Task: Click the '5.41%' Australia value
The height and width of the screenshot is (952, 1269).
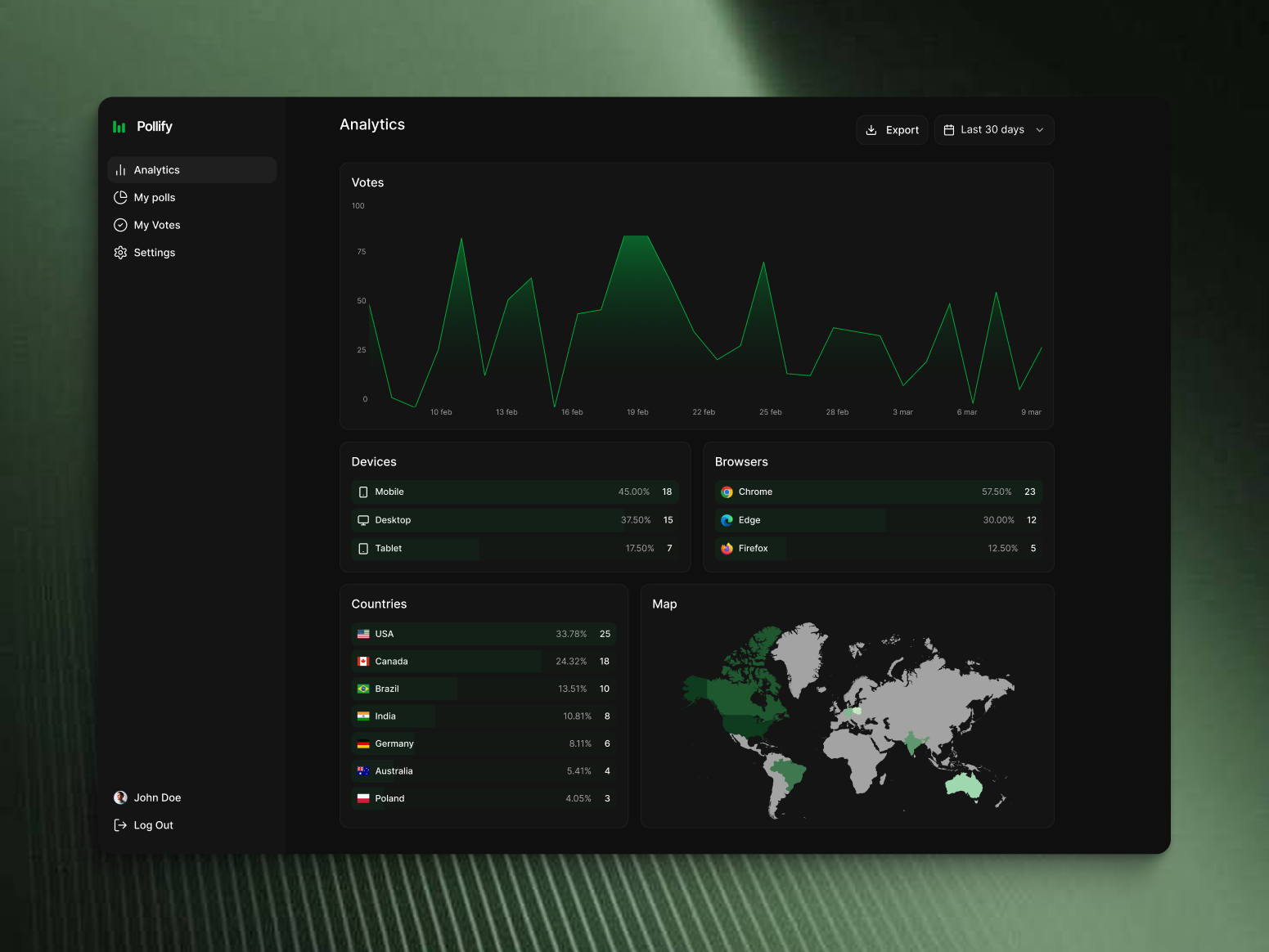Action: tap(579, 771)
